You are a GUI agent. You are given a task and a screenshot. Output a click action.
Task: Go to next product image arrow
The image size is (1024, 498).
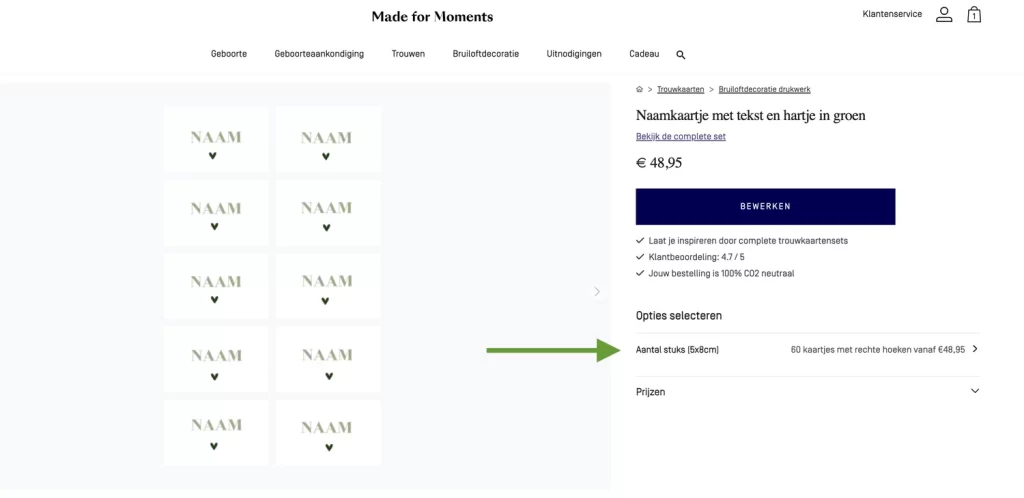click(597, 291)
